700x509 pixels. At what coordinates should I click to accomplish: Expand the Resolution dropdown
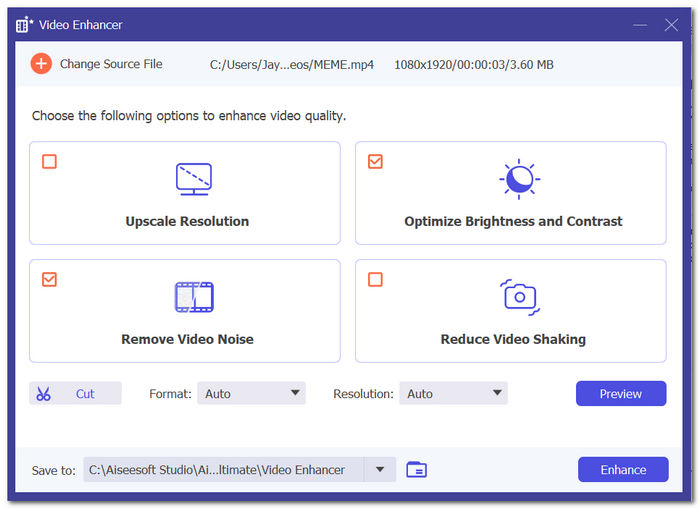click(453, 394)
